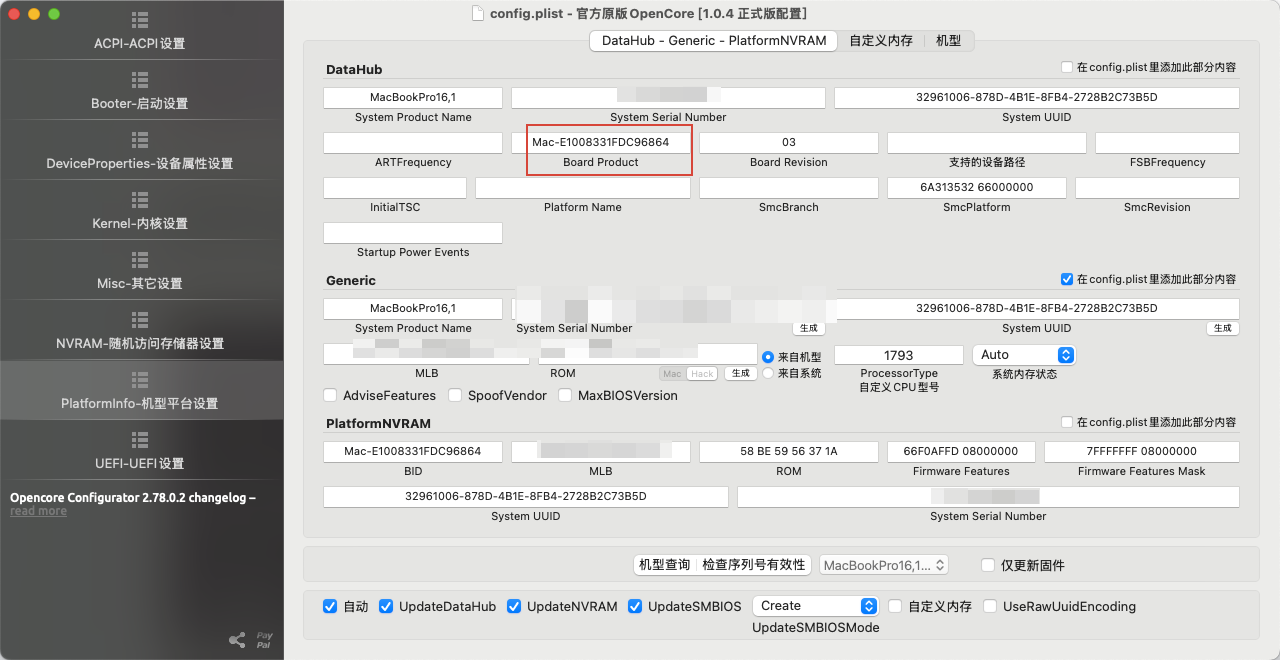The width and height of the screenshot is (1280, 660).
Task: Click the PayPal donate icon
Action: tap(264, 640)
